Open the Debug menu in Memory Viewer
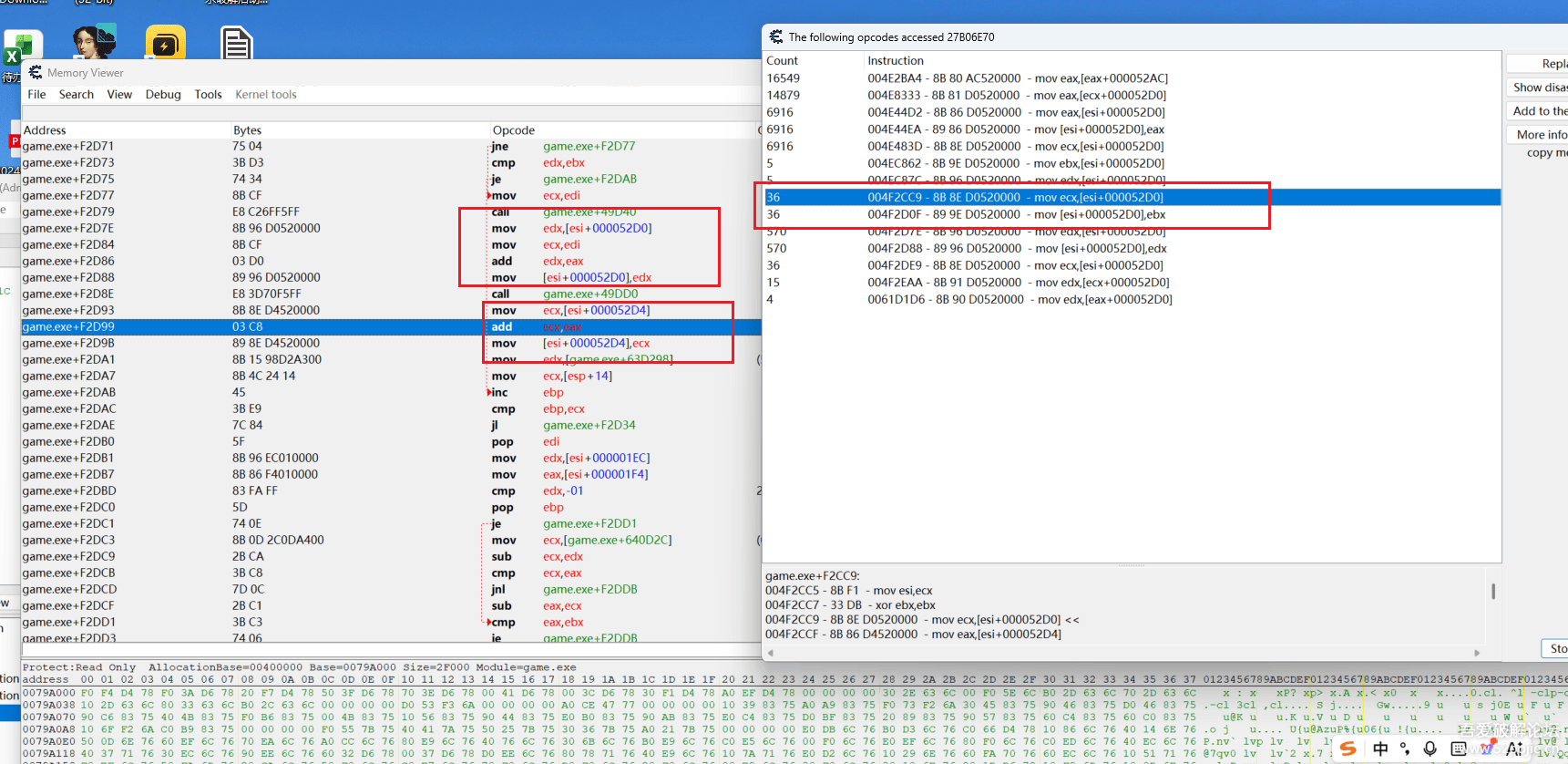1568x764 pixels. [x=163, y=94]
